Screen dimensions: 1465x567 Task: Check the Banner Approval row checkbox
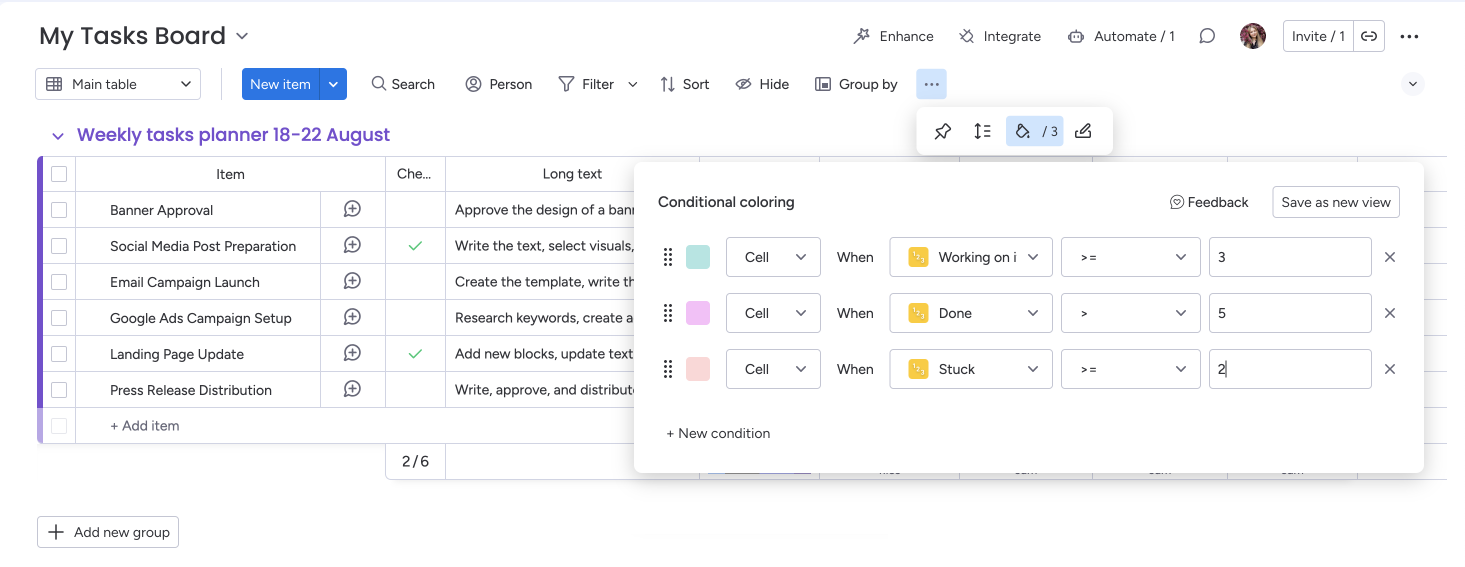point(59,210)
